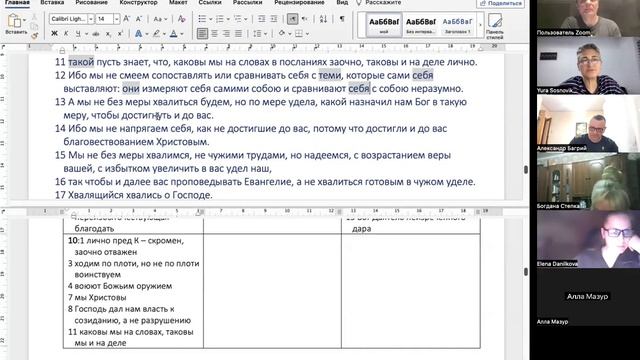Toggle Justify paragraph alignment
640x360 pixels.
tap(238, 34)
